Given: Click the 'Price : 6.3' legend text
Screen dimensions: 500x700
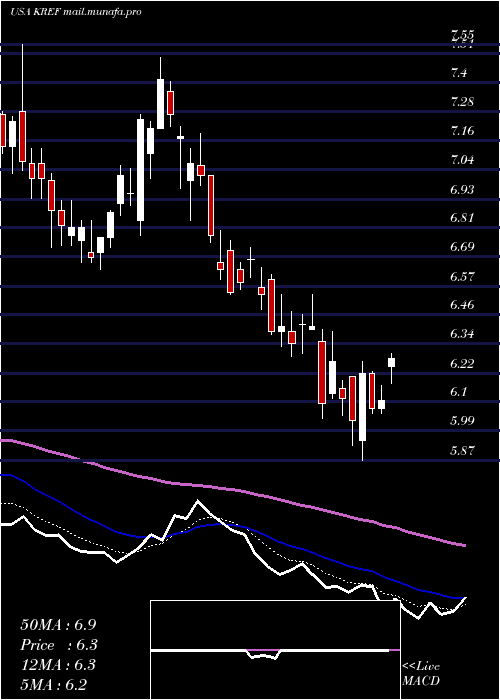Looking at the screenshot, I should click(59, 645).
